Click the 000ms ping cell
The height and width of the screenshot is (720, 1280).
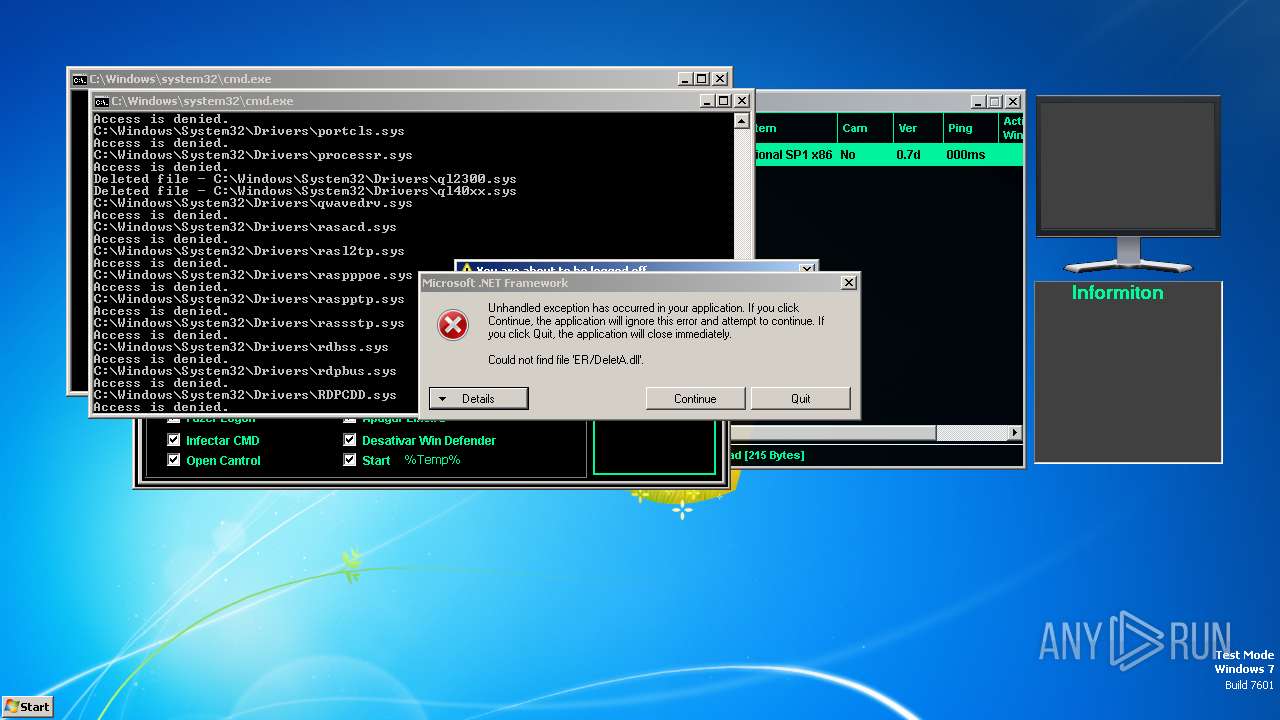click(x=965, y=155)
